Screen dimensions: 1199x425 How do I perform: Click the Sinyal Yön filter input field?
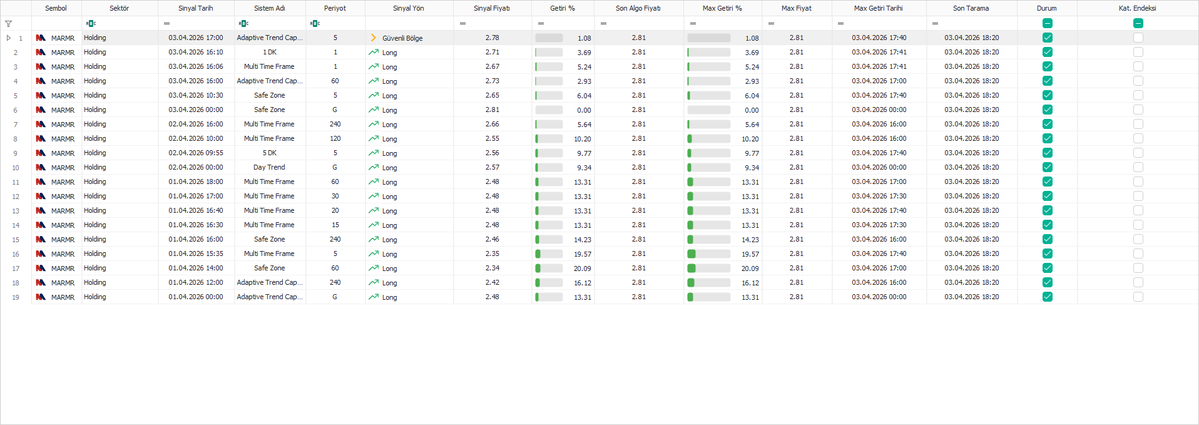pos(409,24)
